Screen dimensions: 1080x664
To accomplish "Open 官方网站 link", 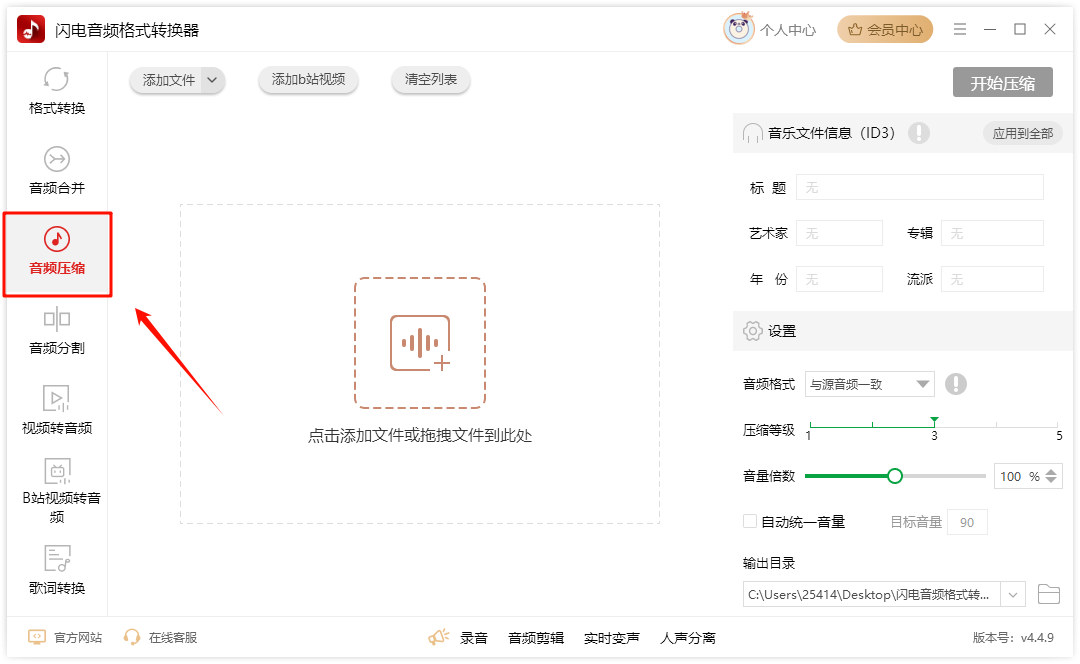I will point(78,638).
